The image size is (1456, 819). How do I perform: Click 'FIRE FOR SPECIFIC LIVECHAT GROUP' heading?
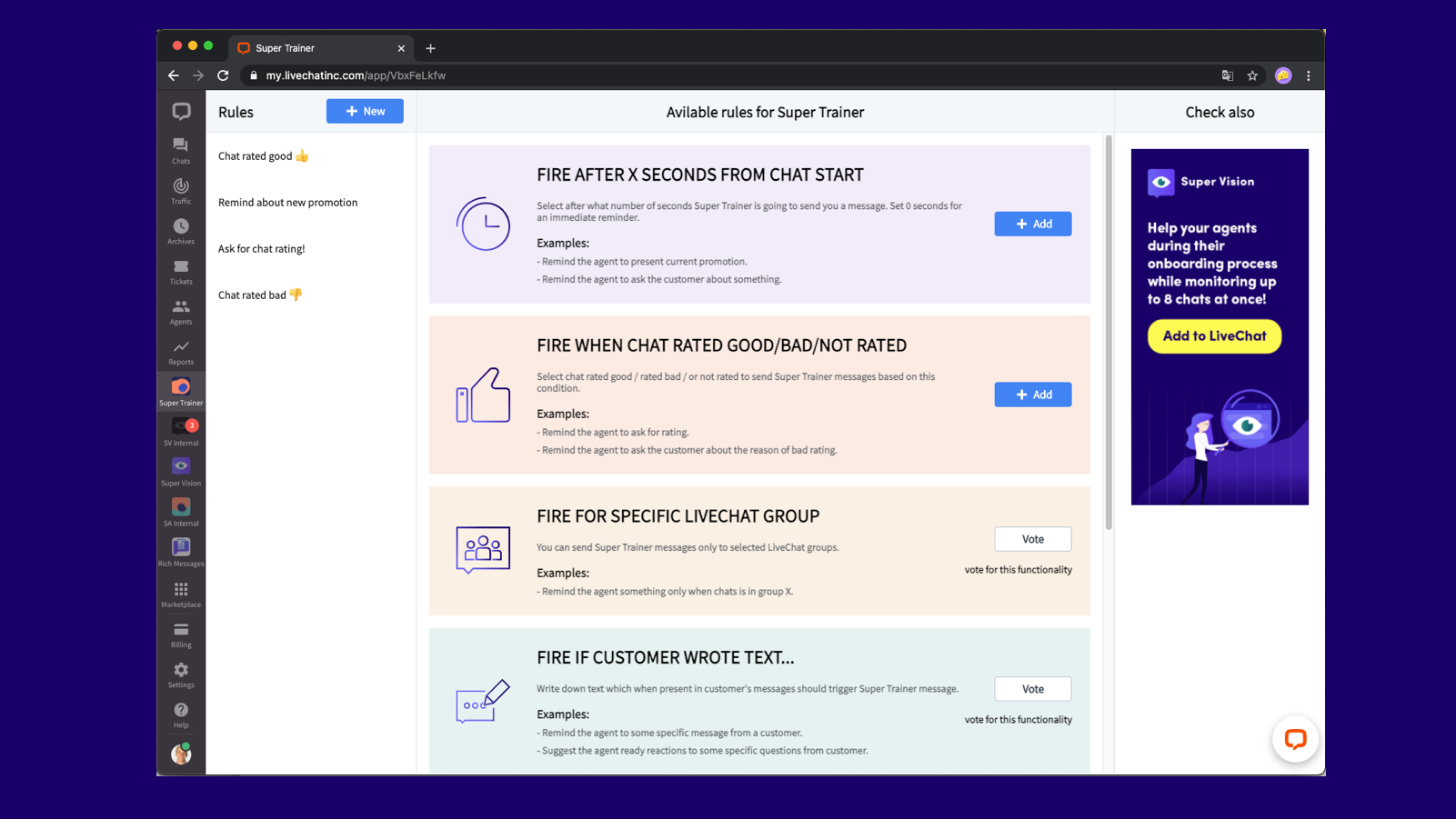tap(678, 516)
